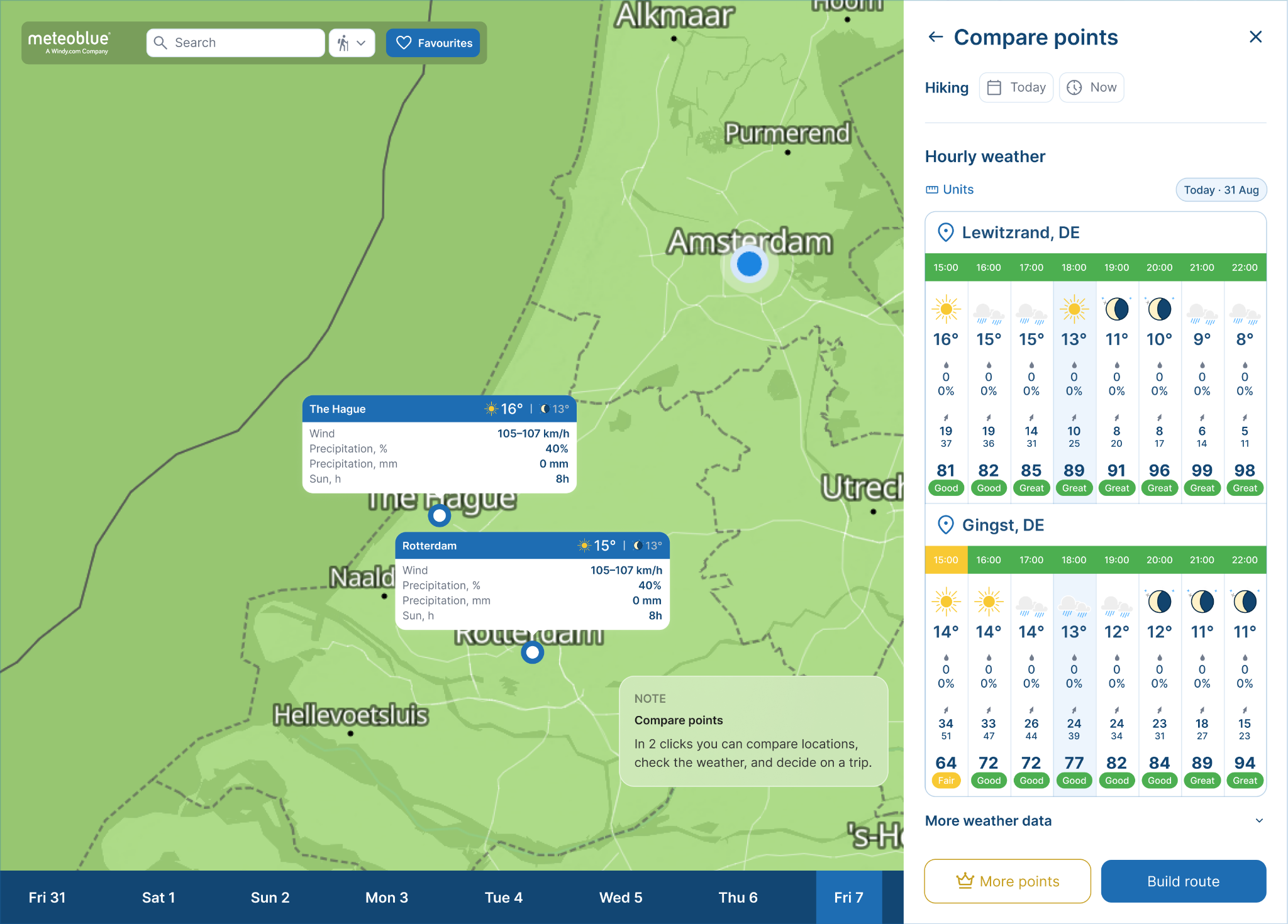Select Tue 4 in the day bar
The image size is (1288, 924).
[x=504, y=898]
